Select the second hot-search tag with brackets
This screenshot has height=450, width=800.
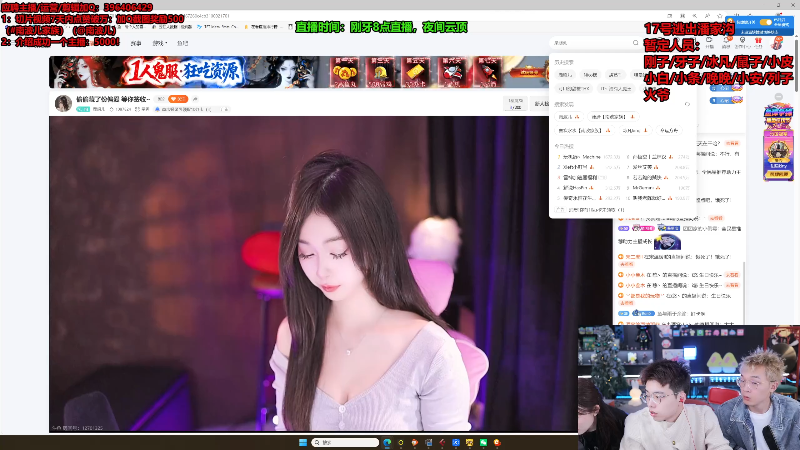tap(613, 117)
